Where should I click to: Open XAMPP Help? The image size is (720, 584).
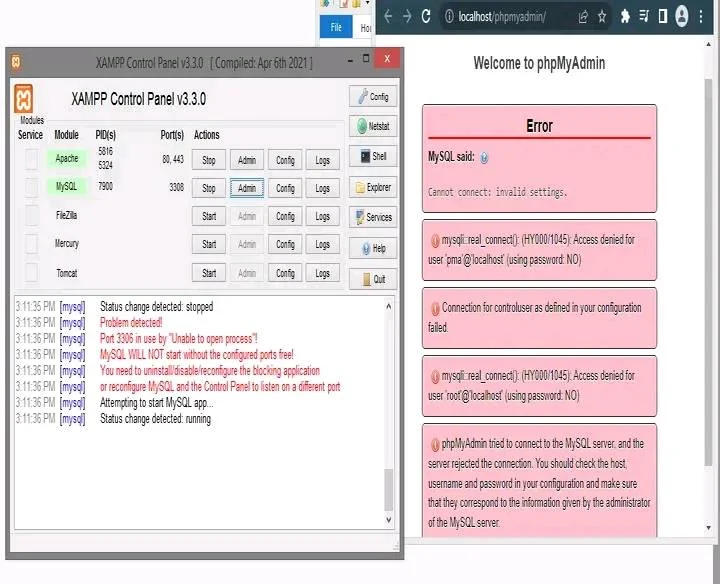[x=373, y=248]
